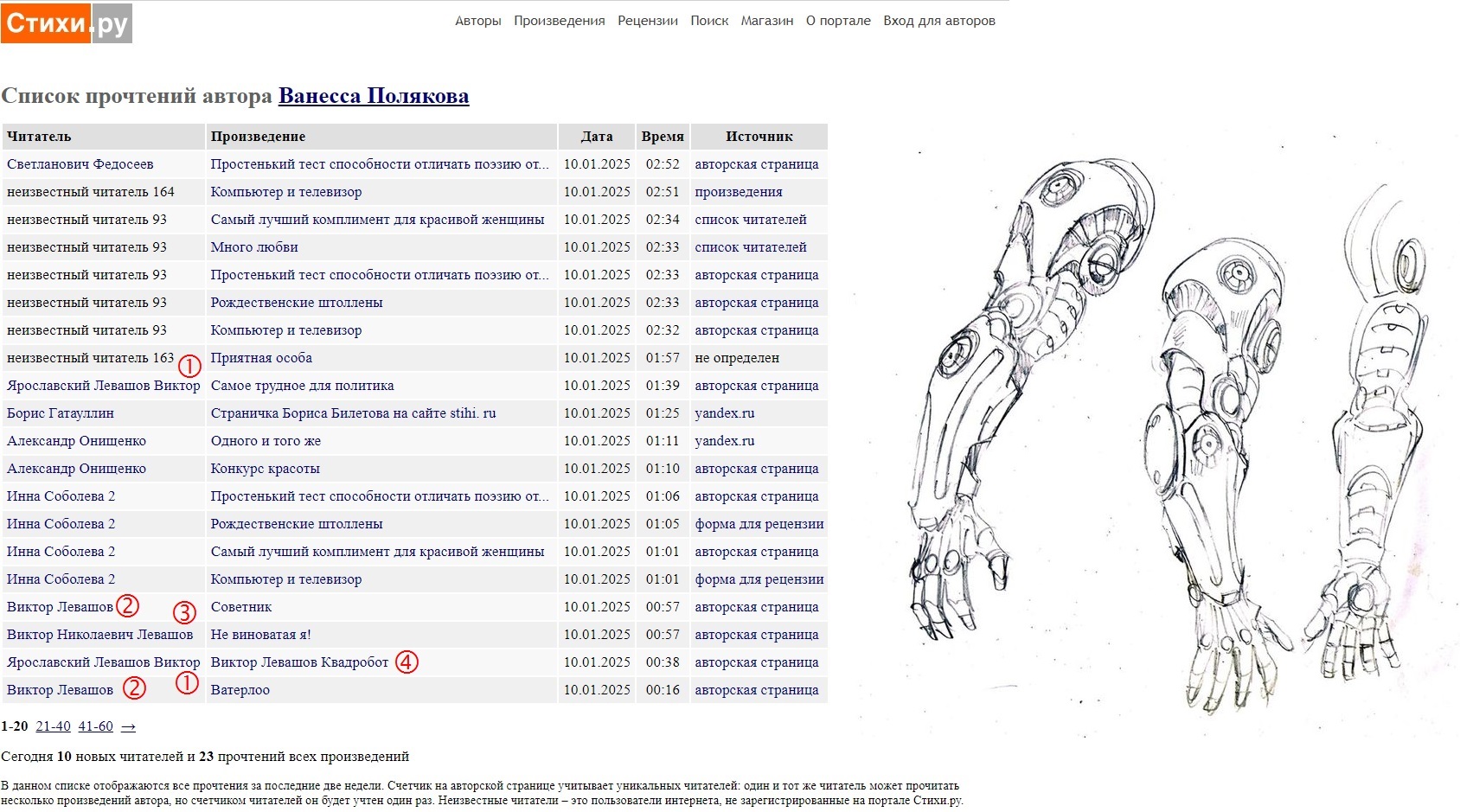
Task: Open Виктор Левашов in Ватерлоо row
Action: pyautogui.click(x=60, y=690)
